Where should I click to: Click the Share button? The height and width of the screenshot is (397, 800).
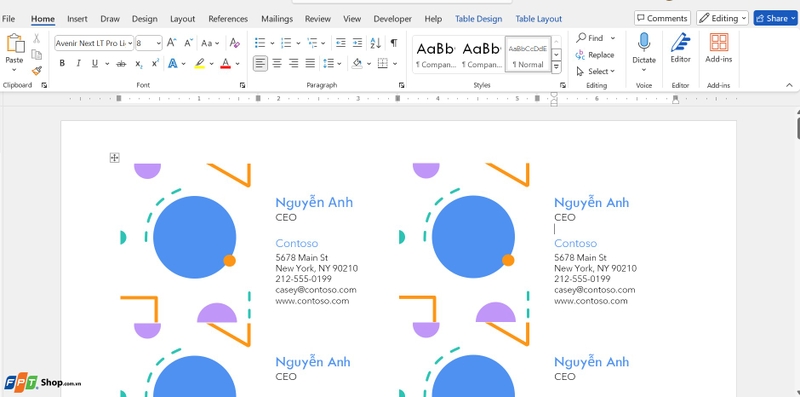[776, 18]
